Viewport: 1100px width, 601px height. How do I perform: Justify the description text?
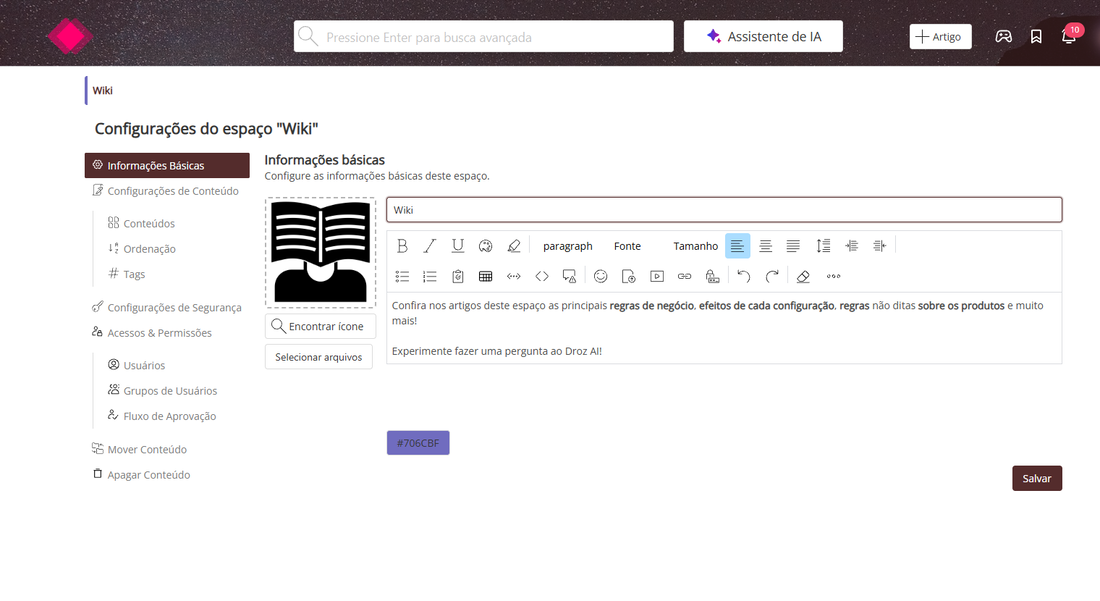793,246
